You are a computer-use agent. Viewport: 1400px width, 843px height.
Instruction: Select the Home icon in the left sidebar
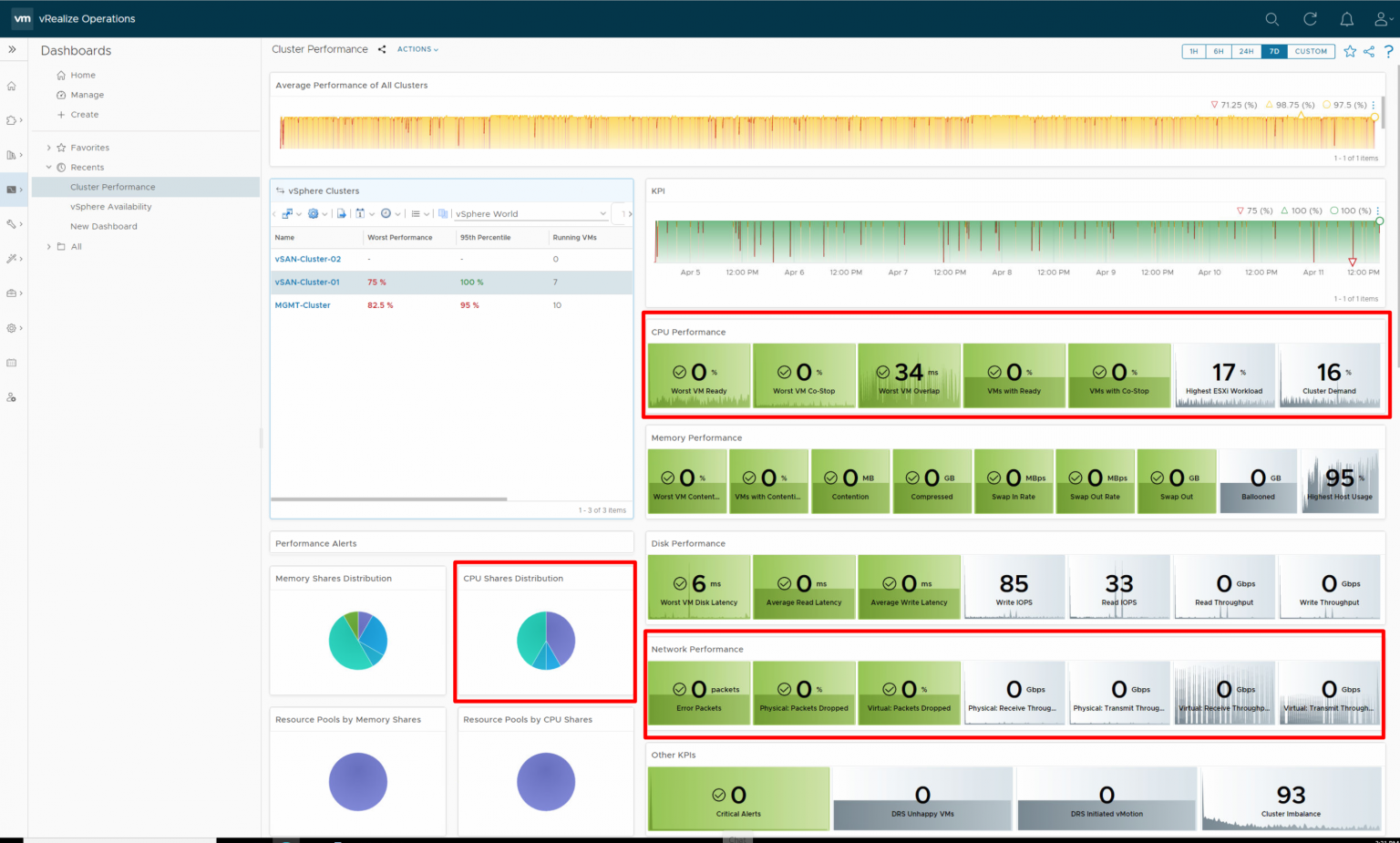pyautogui.click(x=12, y=85)
